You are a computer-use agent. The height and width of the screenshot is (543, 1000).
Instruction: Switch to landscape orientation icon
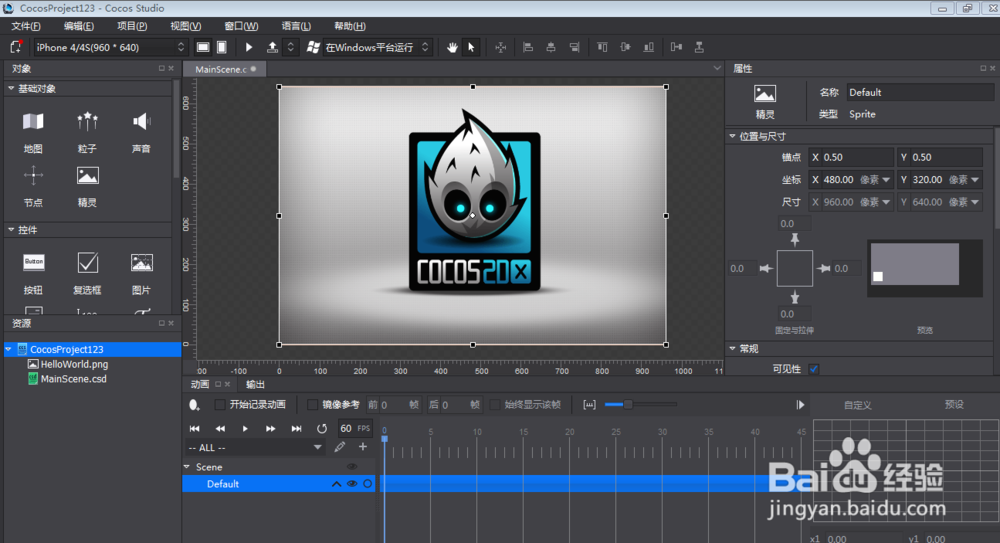pyautogui.click(x=203, y=47)
